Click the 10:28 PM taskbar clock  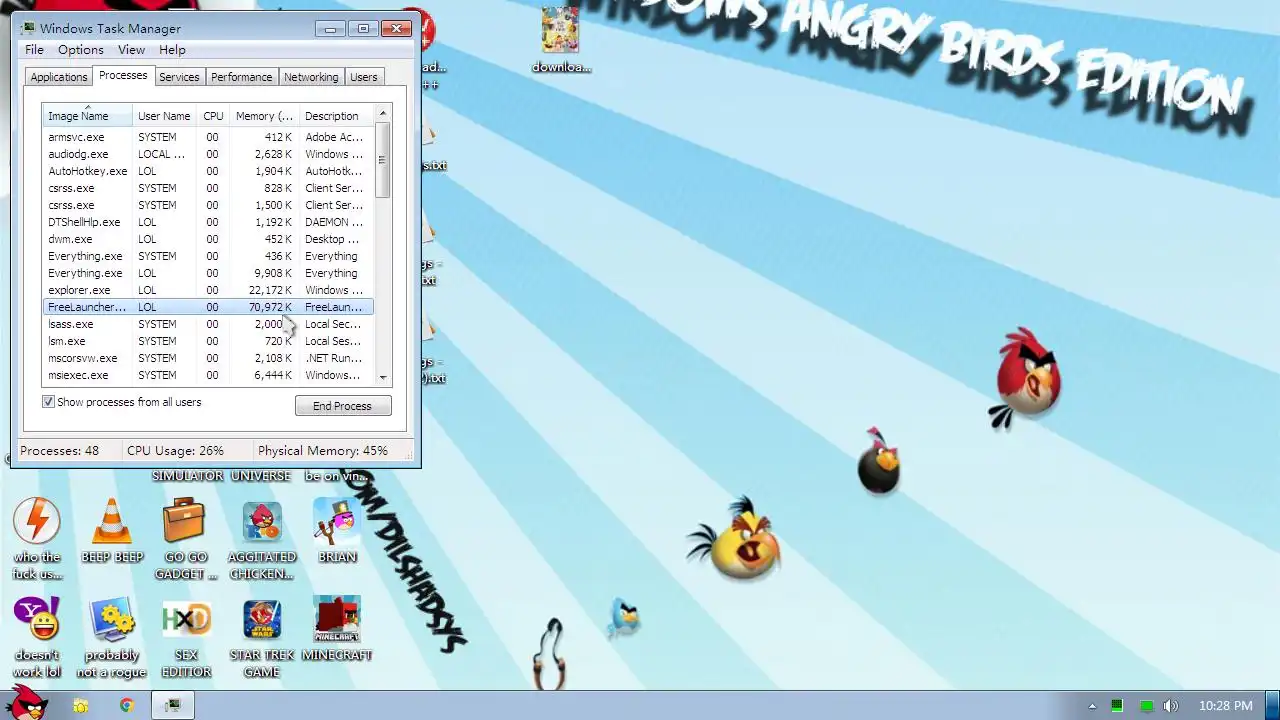(x=1225, y=706)
